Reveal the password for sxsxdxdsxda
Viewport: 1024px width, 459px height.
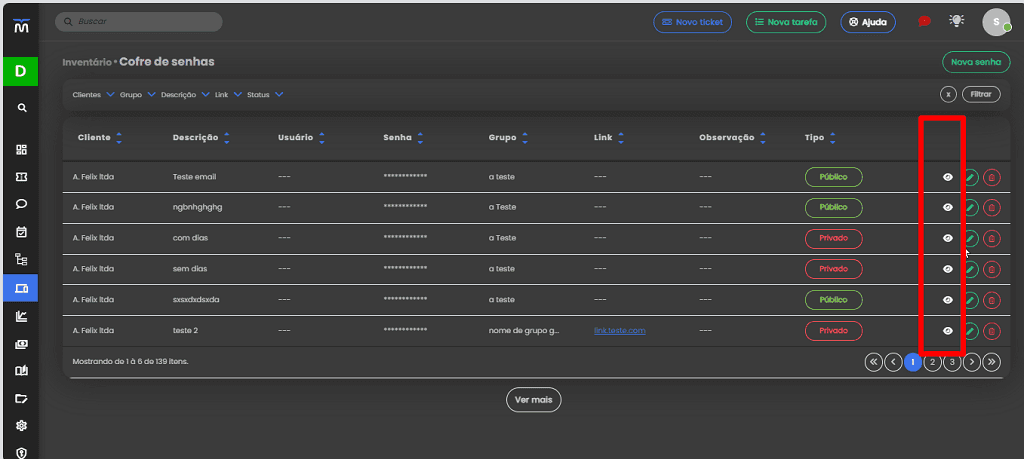coord(948,300)
